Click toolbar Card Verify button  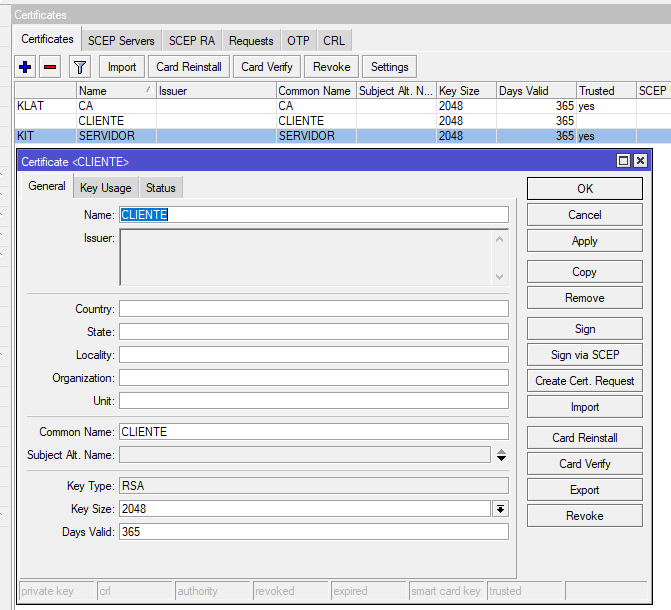(267, 67)
